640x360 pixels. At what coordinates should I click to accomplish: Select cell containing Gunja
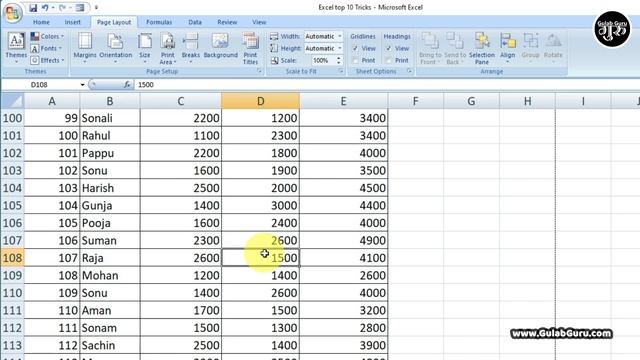click(x=110, y=206)
